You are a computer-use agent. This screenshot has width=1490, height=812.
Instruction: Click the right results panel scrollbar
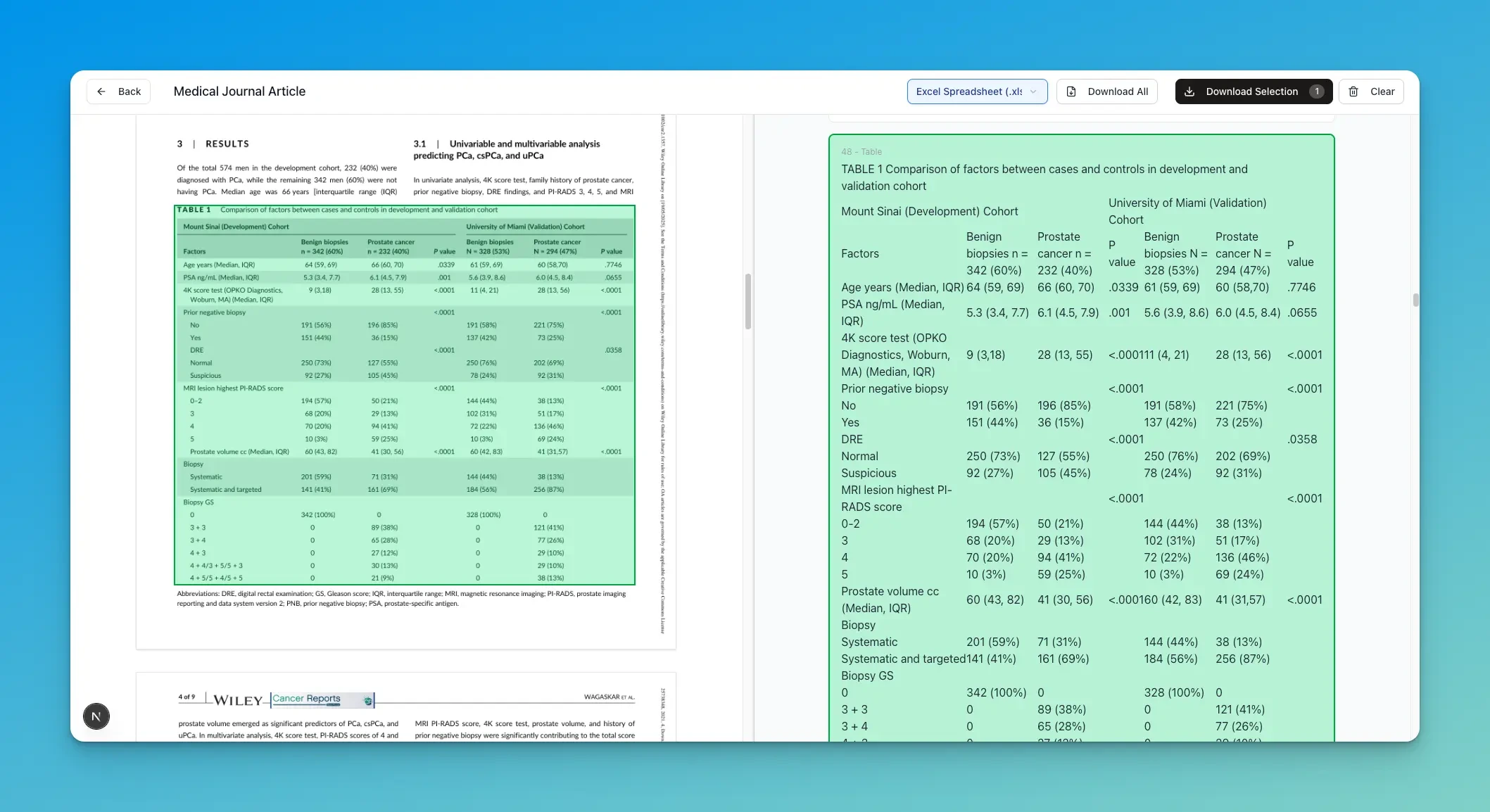pos(1415,300)
